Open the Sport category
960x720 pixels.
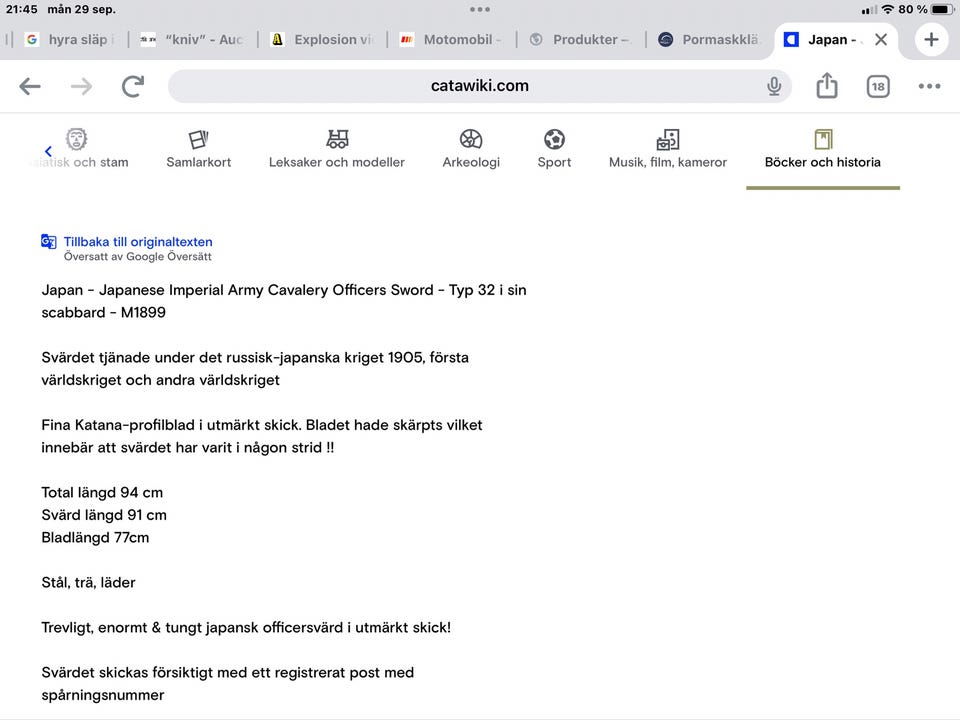pos(554,149)
